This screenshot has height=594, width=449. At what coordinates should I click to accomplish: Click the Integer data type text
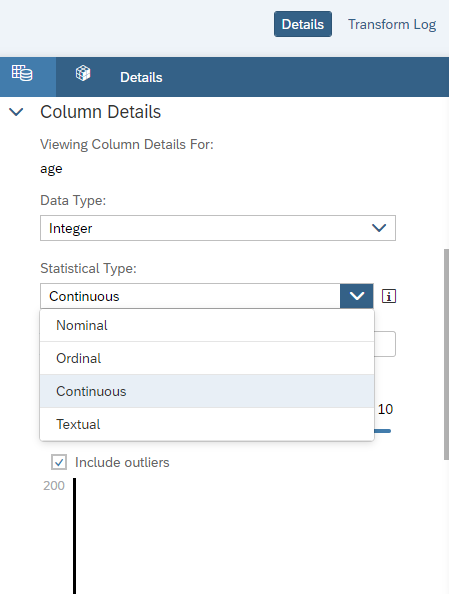pyautogui.click(x=70, y=228)
